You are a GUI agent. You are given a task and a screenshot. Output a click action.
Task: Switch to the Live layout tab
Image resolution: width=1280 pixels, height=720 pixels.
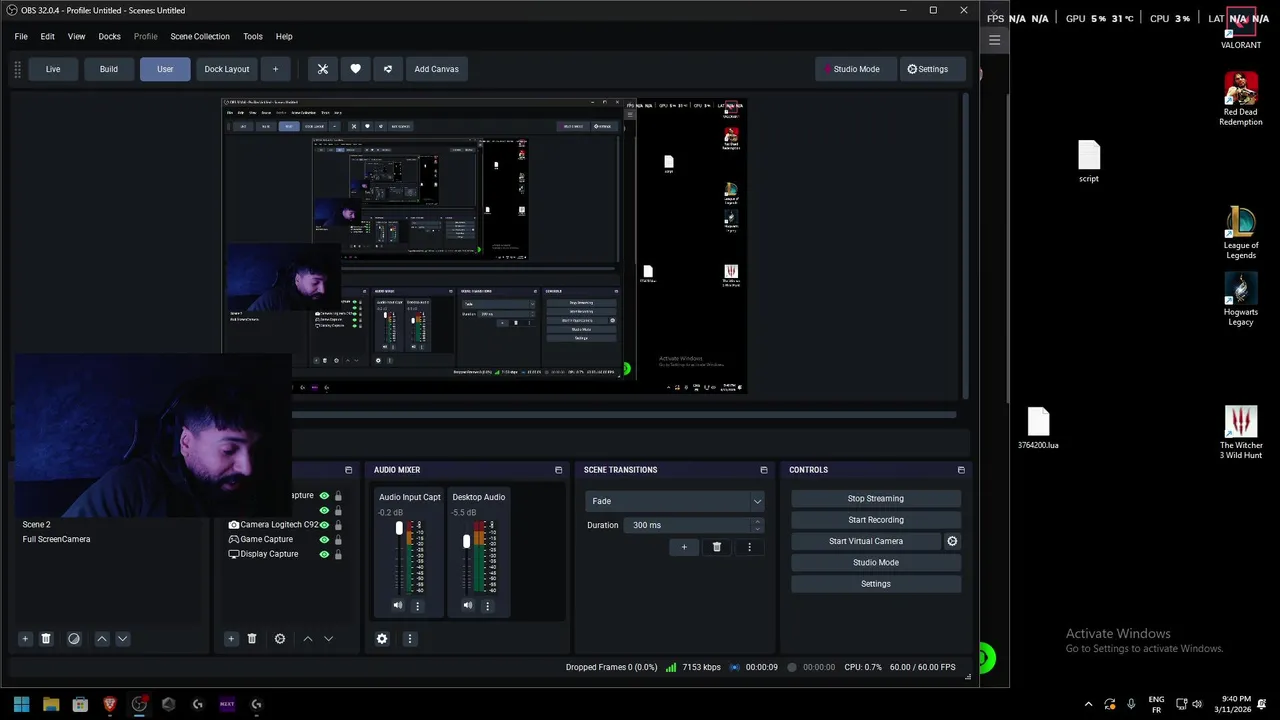pyautogui.click(x=53, y=69)
